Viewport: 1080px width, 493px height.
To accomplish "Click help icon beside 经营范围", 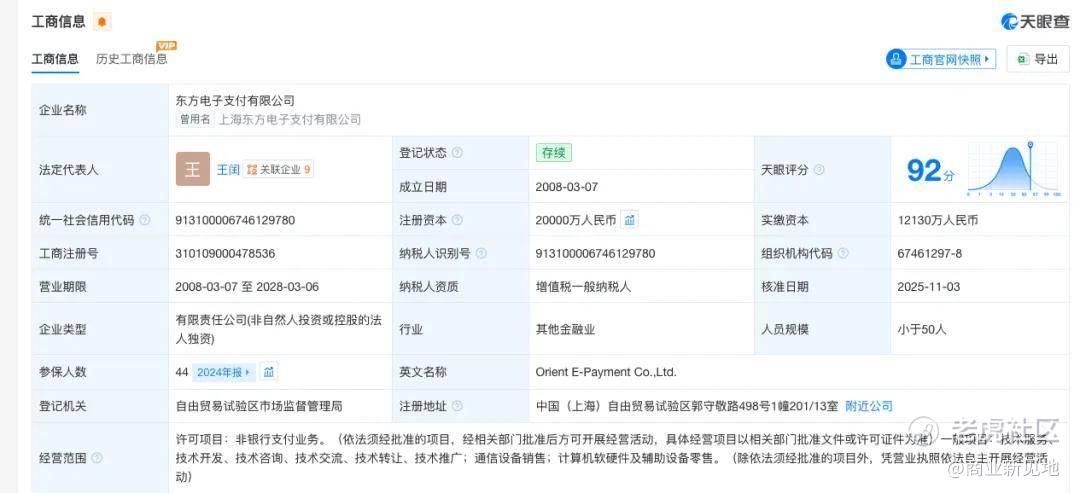I will [97, 458].
